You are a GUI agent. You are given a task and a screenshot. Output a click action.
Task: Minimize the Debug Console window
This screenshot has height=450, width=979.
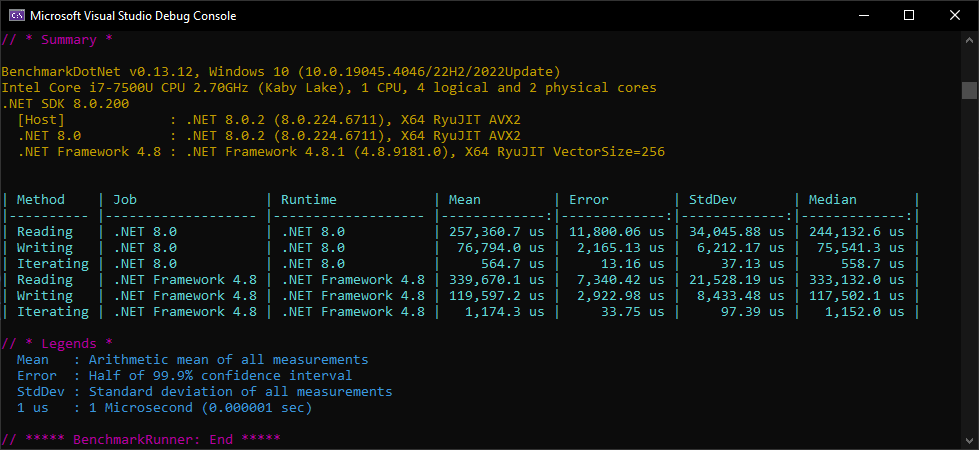pyautogui.click(x=863, y=16)
